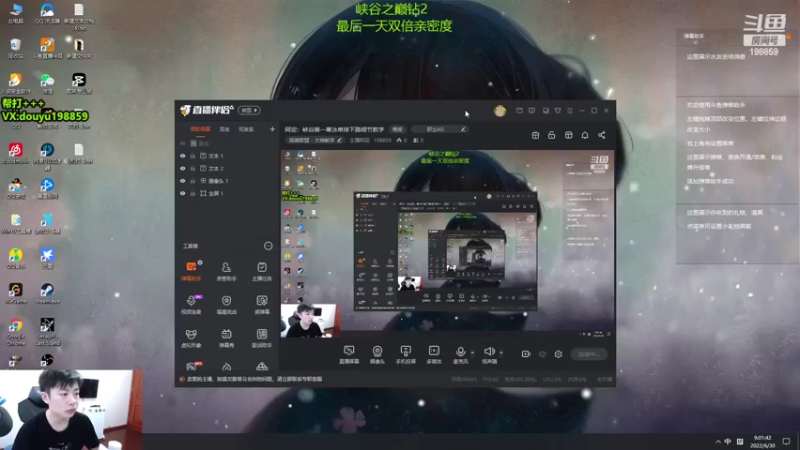800x450 pixels.
Task: Open the 此电脑 desktop icon
Action: (15, 13)
